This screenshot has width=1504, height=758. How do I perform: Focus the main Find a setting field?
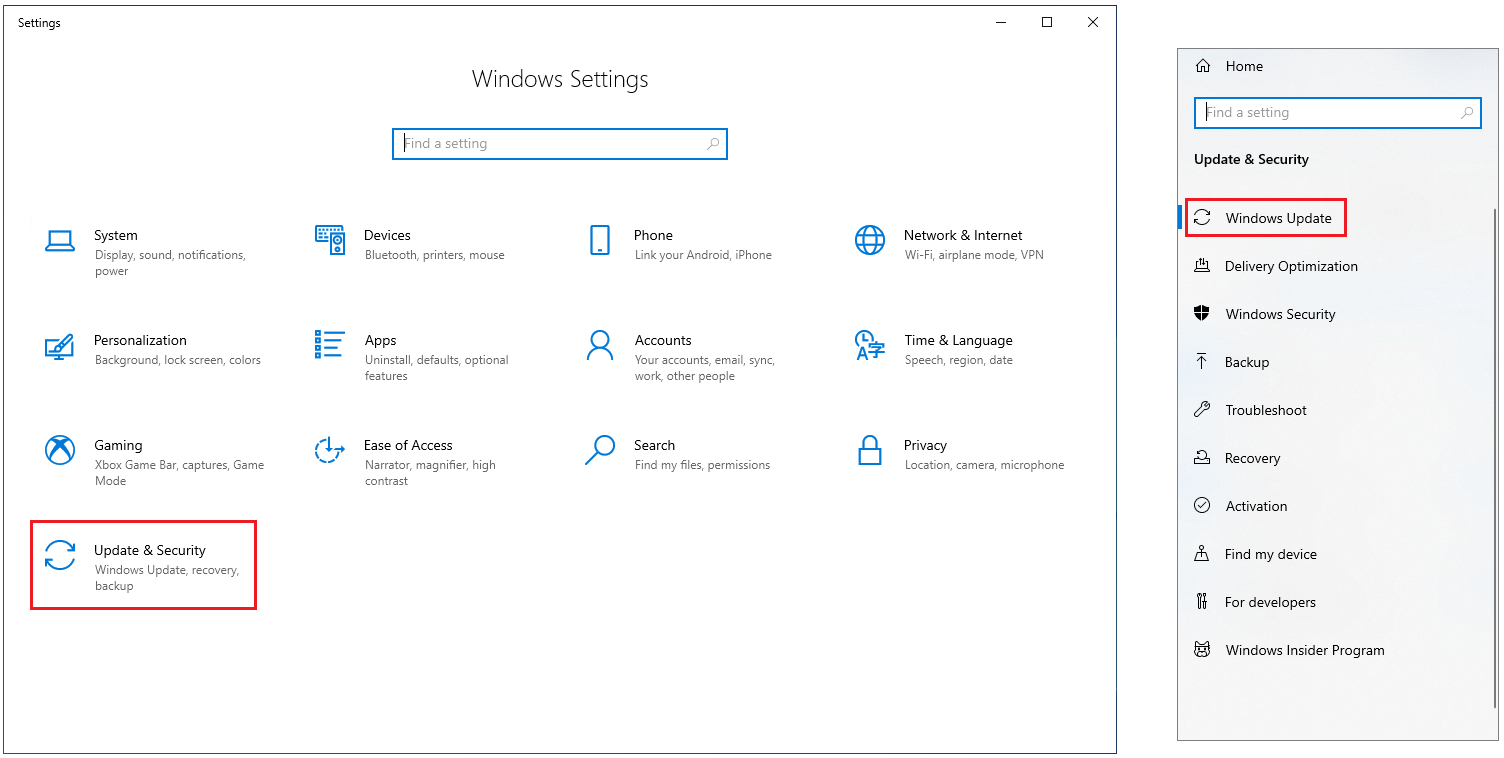coord(560,144)
